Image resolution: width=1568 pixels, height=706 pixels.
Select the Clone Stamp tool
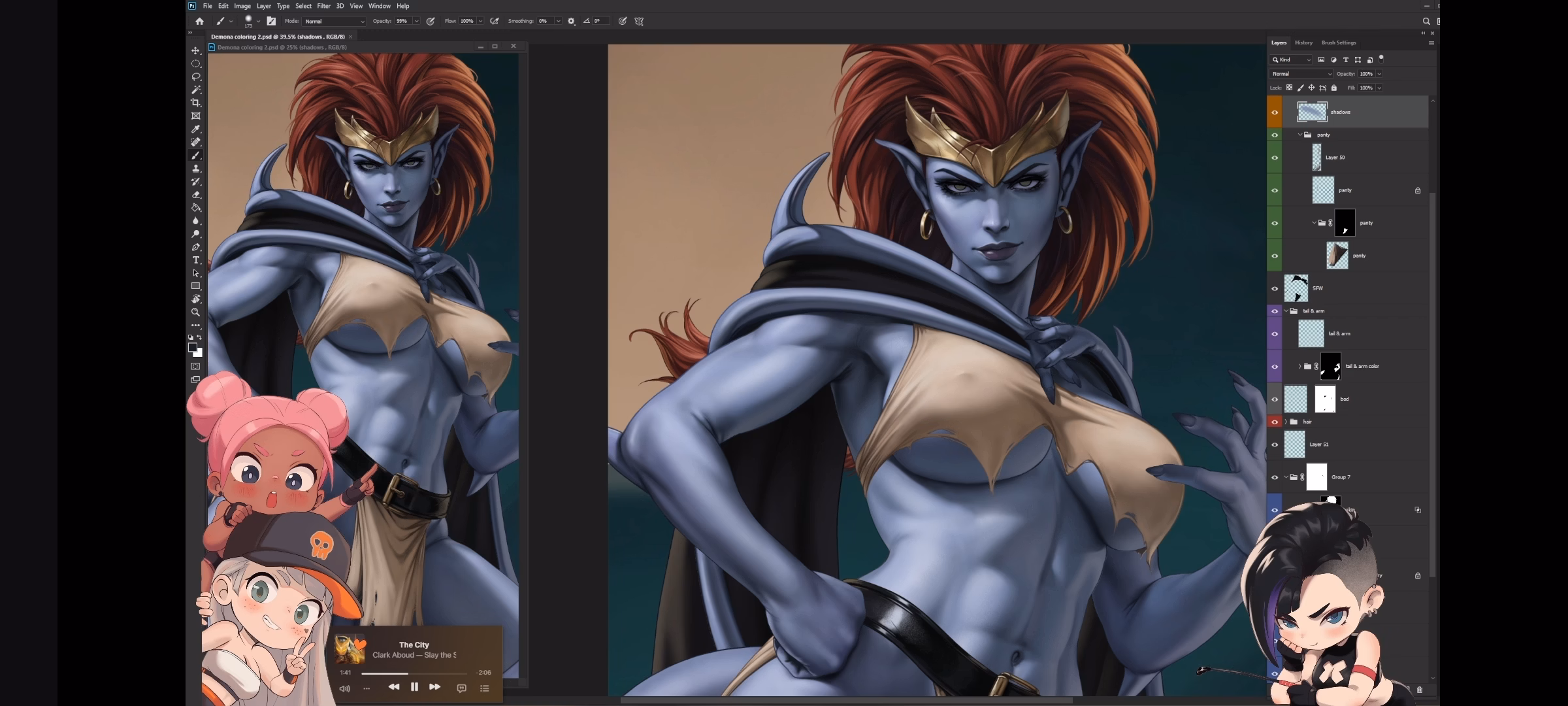195,169
